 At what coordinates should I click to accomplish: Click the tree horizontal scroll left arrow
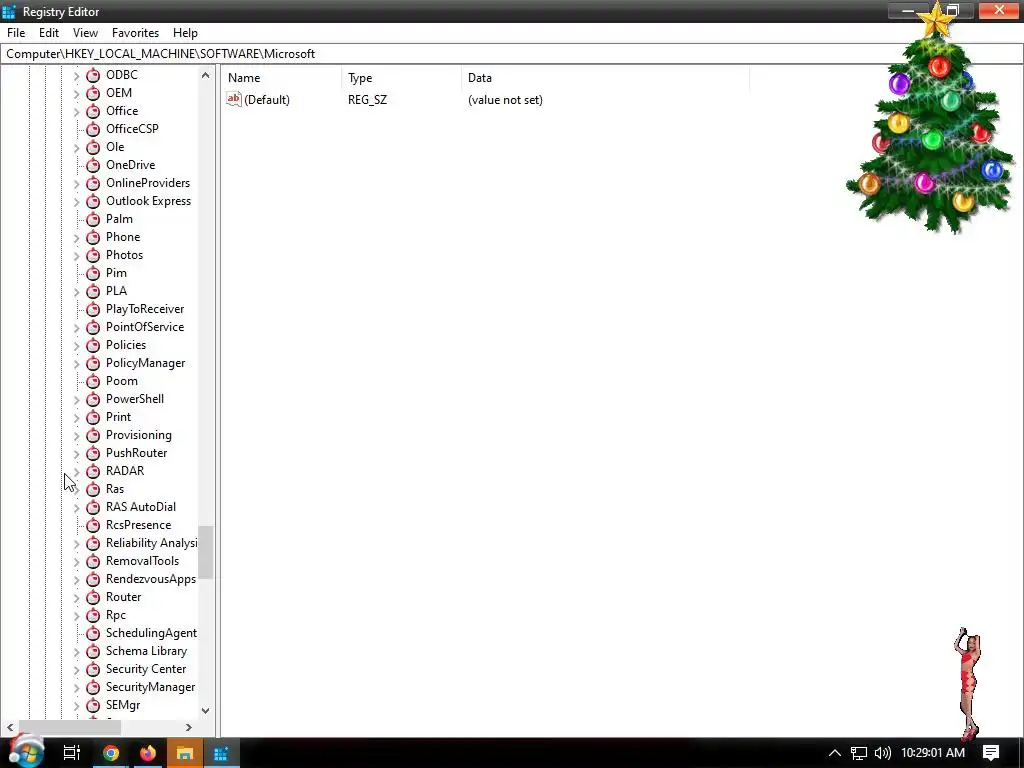click(10, 727)
